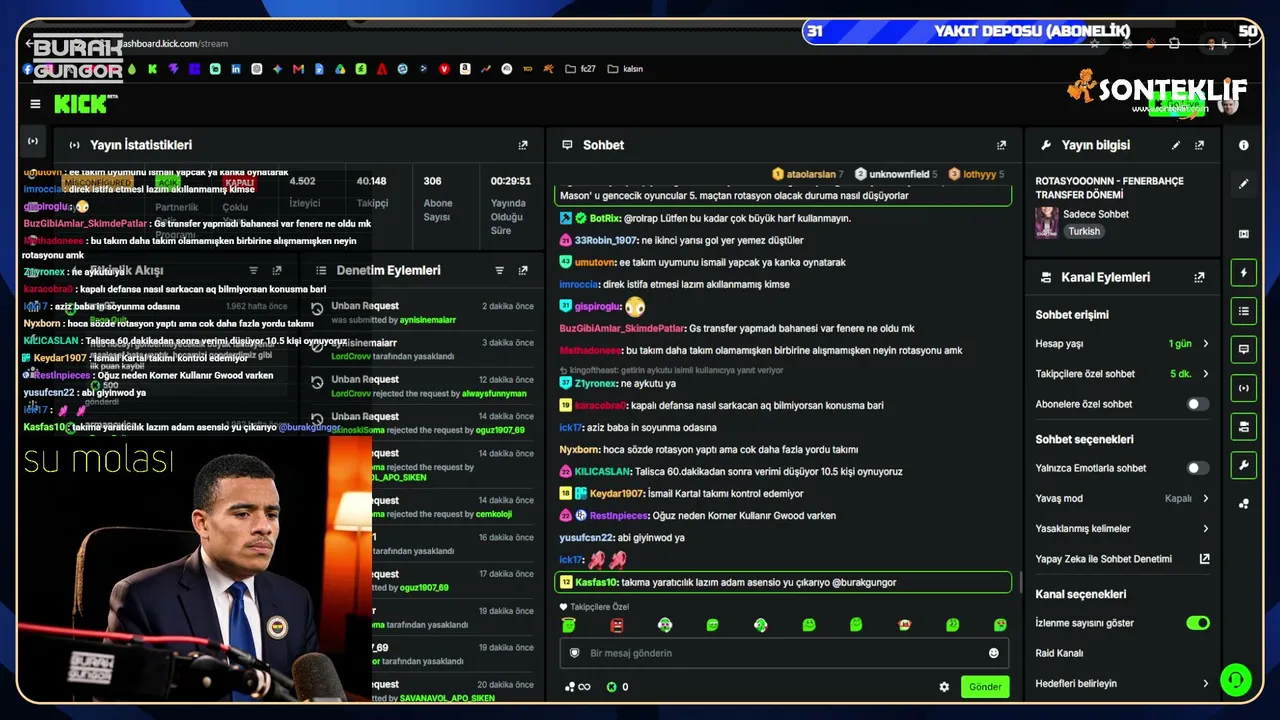This screenshot has height=720, width=1280.
Task: Toggle the wrench icon in the right sidebar
Action: pos(1244,465)
